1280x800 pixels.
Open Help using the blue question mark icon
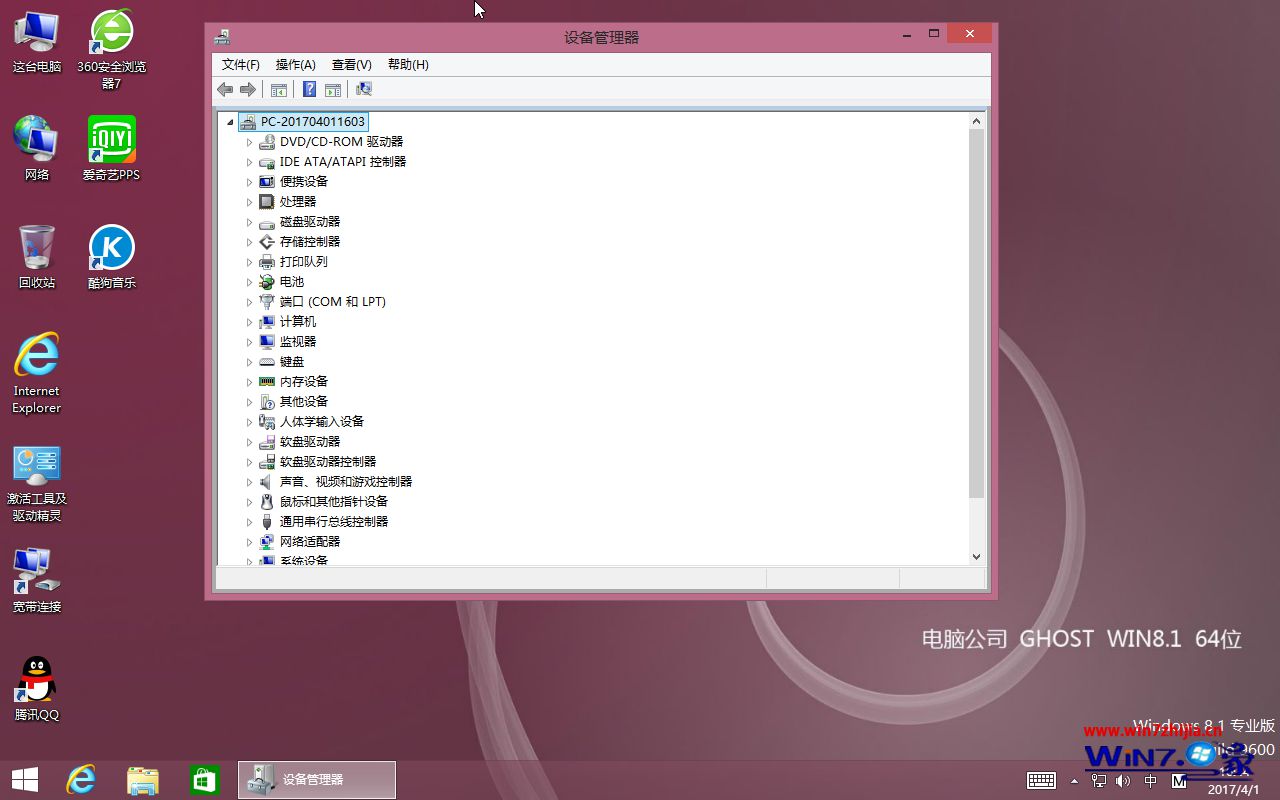coord(309,89)
